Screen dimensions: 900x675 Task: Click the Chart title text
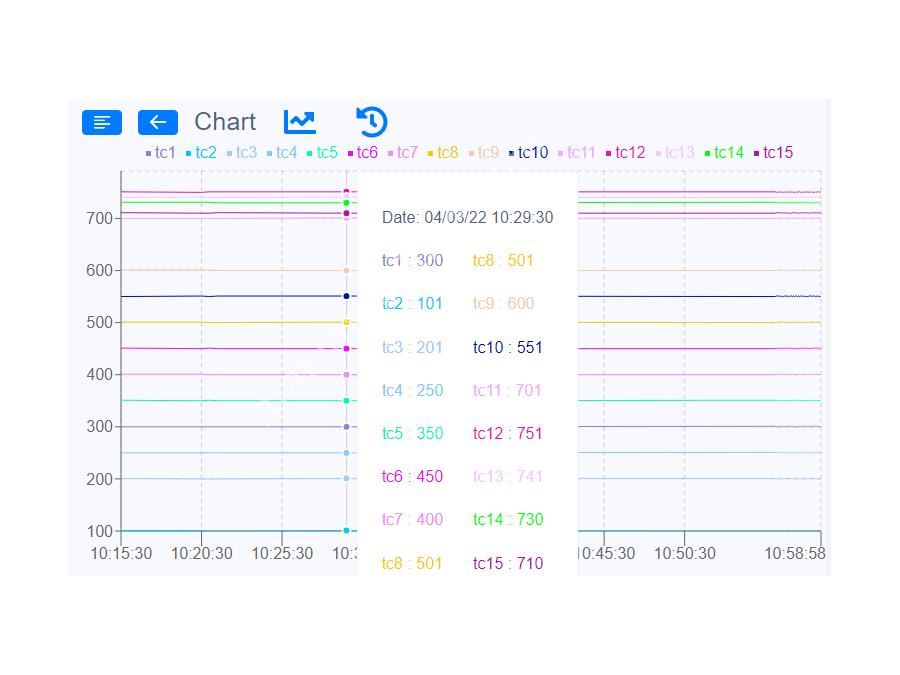pos(225,122)
